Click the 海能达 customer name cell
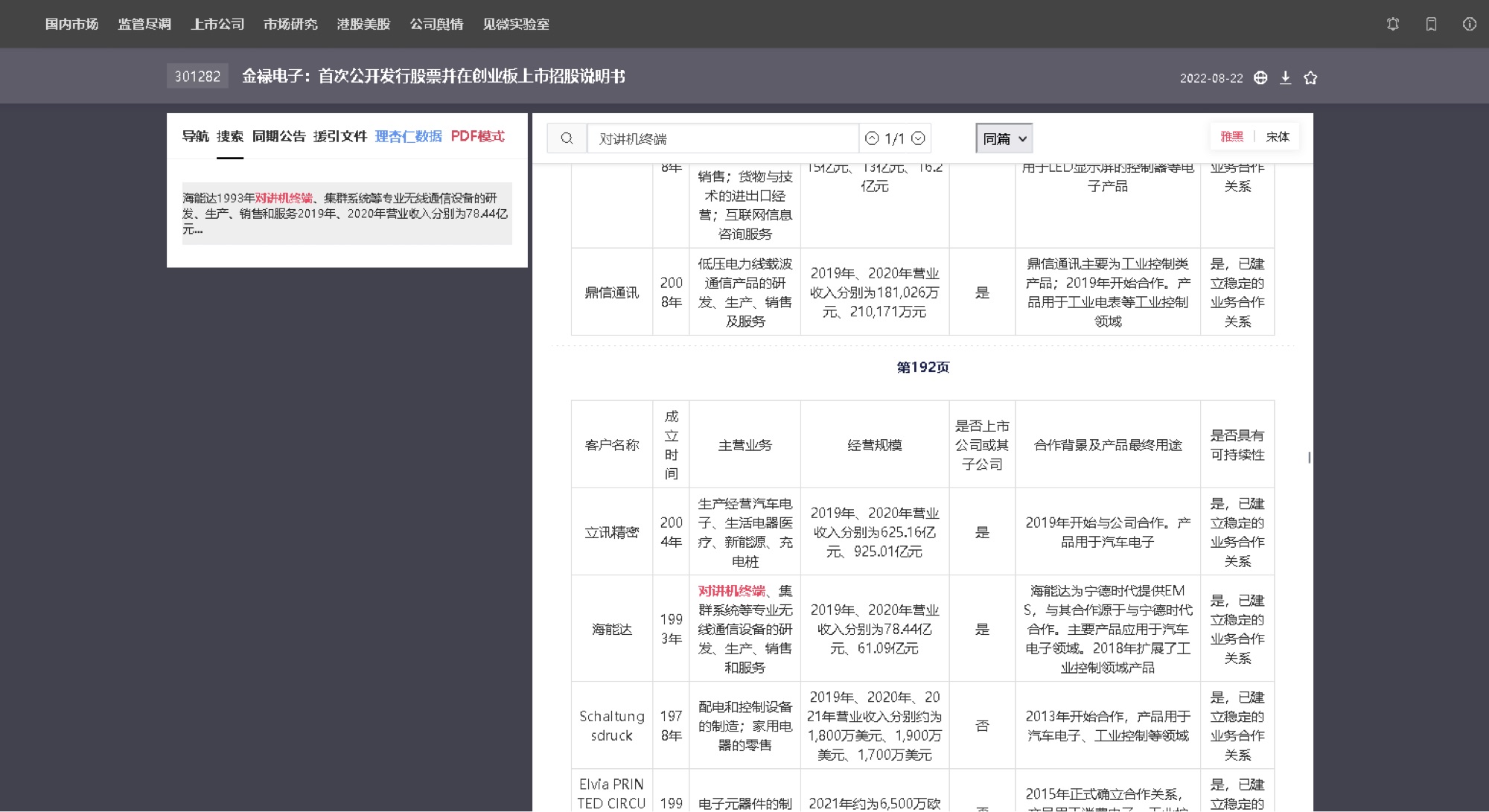Image resolution: width=1489 pixels, height=812 pixels. tap(612, 629)
